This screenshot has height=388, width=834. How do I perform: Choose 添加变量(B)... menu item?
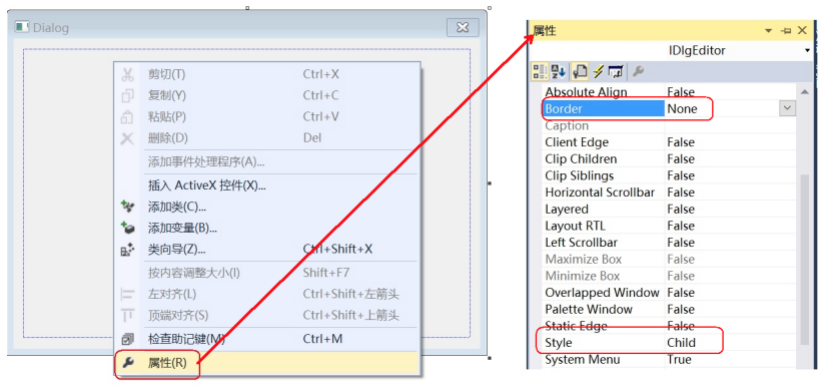coord(267,228)
